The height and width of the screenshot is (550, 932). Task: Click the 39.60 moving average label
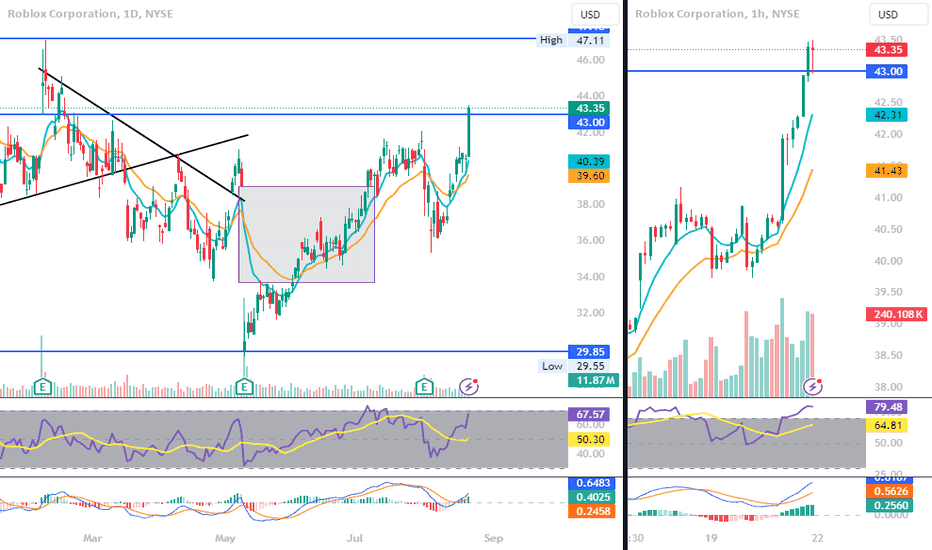coord(589,176)
